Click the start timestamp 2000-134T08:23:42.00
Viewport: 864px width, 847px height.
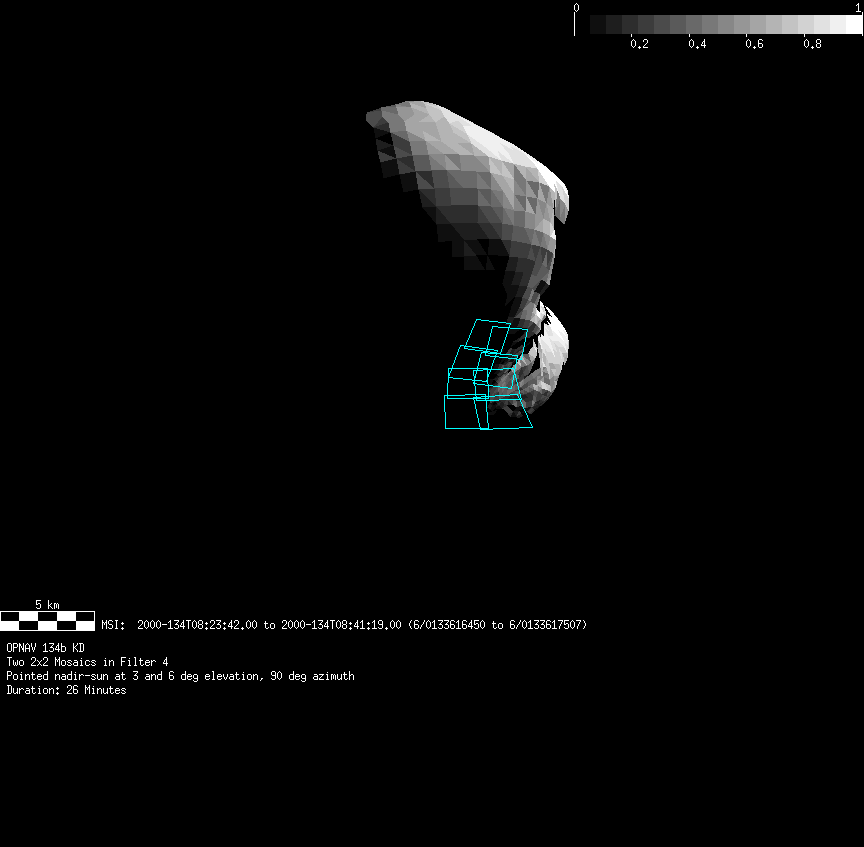197,625
